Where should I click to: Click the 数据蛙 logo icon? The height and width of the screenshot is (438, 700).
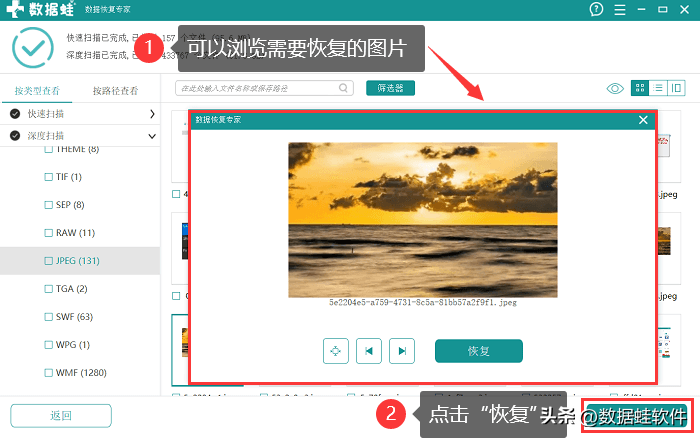(15, 9)
